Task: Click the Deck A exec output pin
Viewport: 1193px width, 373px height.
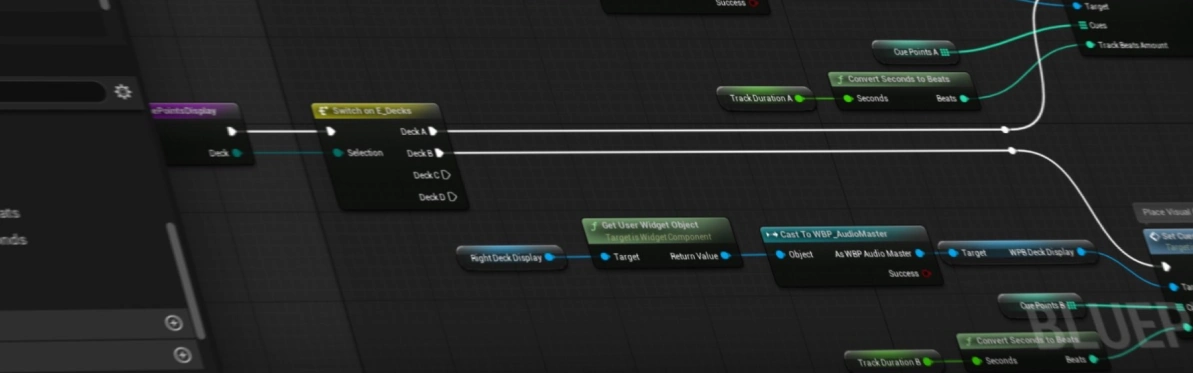Action: pyautogui.click(x=433, y=132)
